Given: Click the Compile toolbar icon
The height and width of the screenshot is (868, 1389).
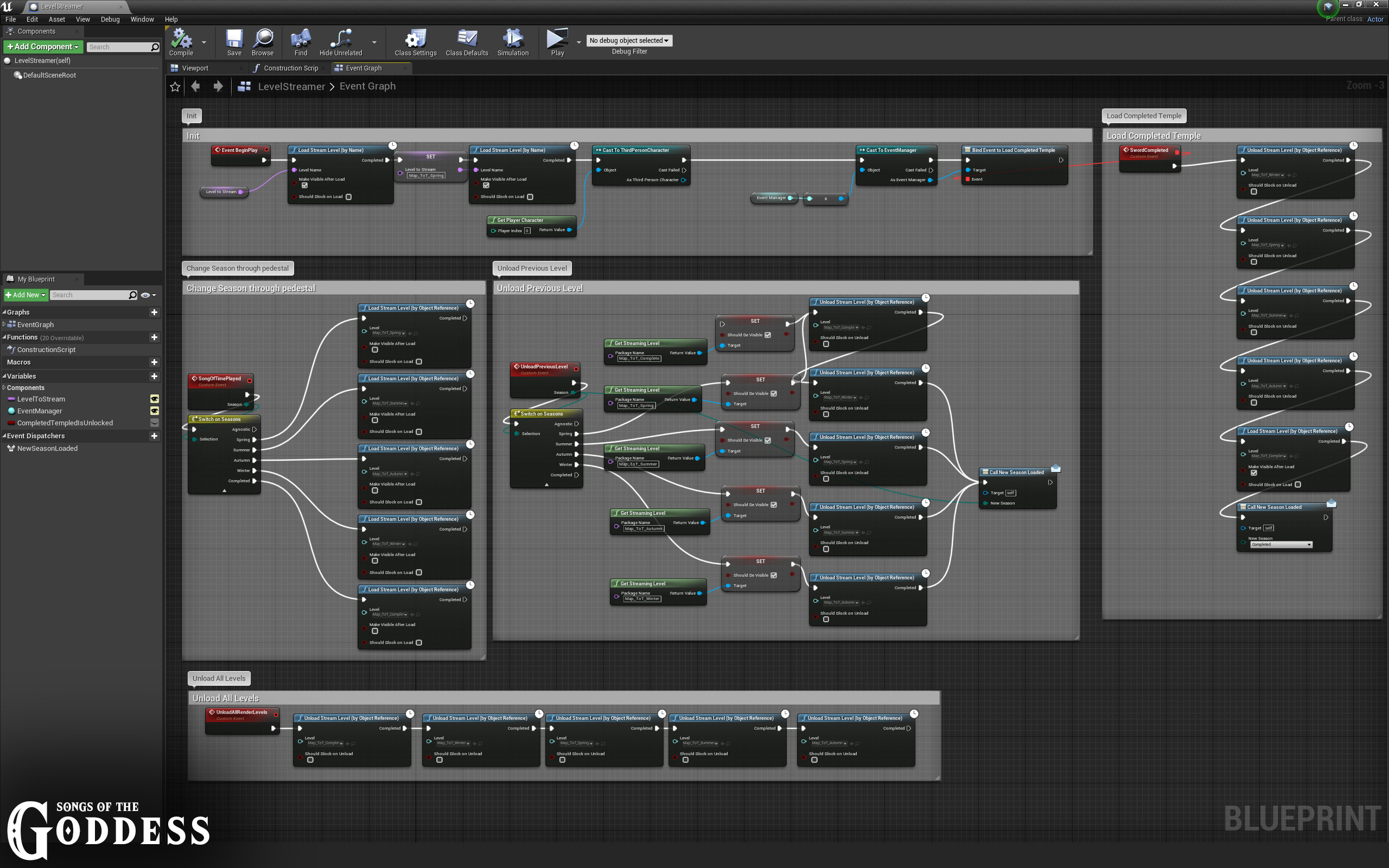Looking at the screenshot, I should (x=181, y=39).
